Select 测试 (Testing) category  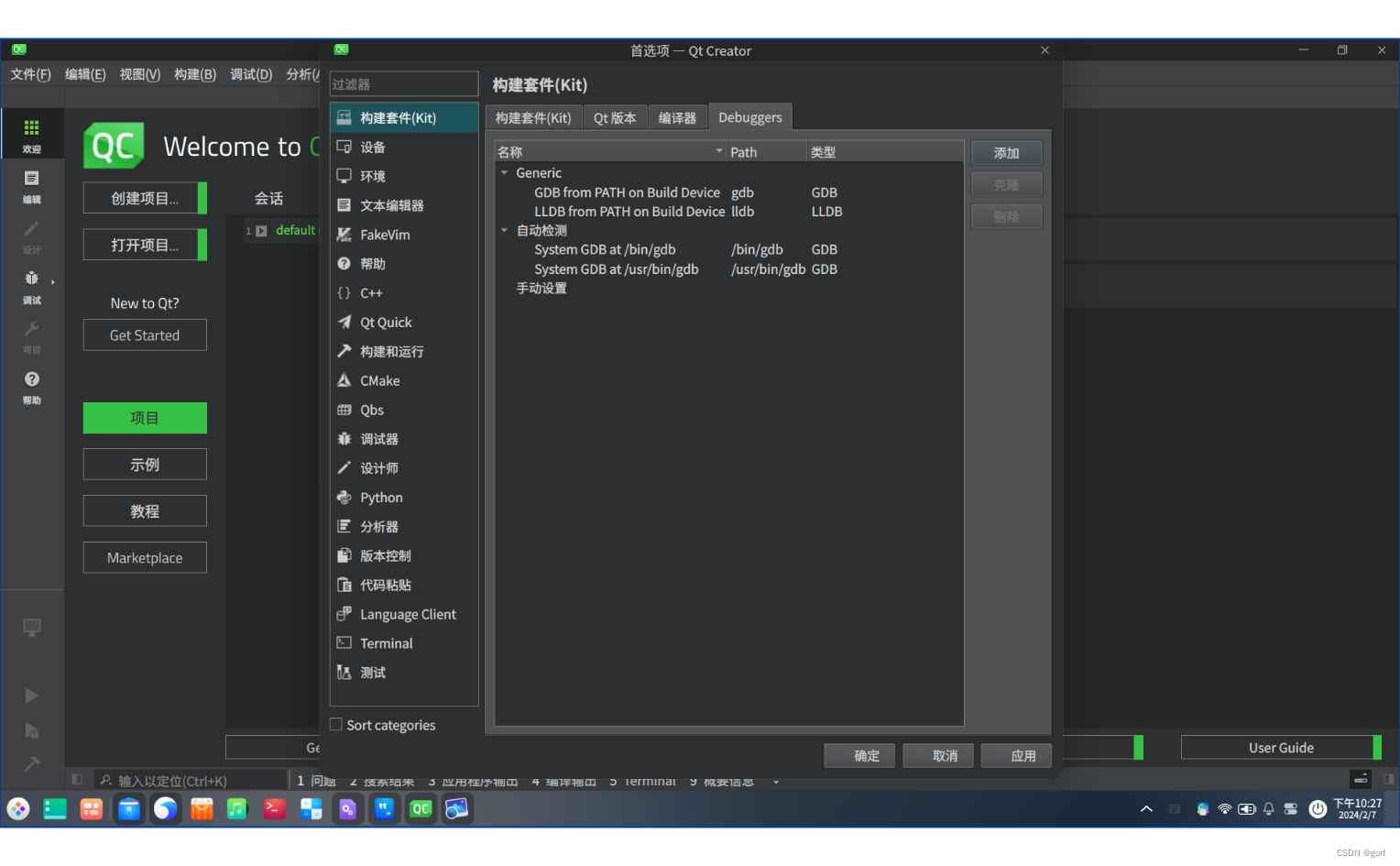[x=404, y=673]
